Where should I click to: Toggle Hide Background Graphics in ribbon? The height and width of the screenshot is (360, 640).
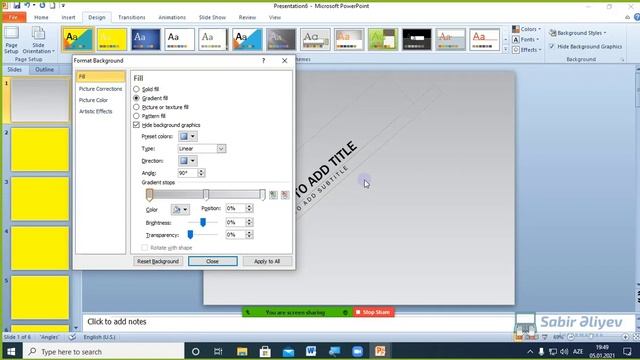(x=585, y=47)
